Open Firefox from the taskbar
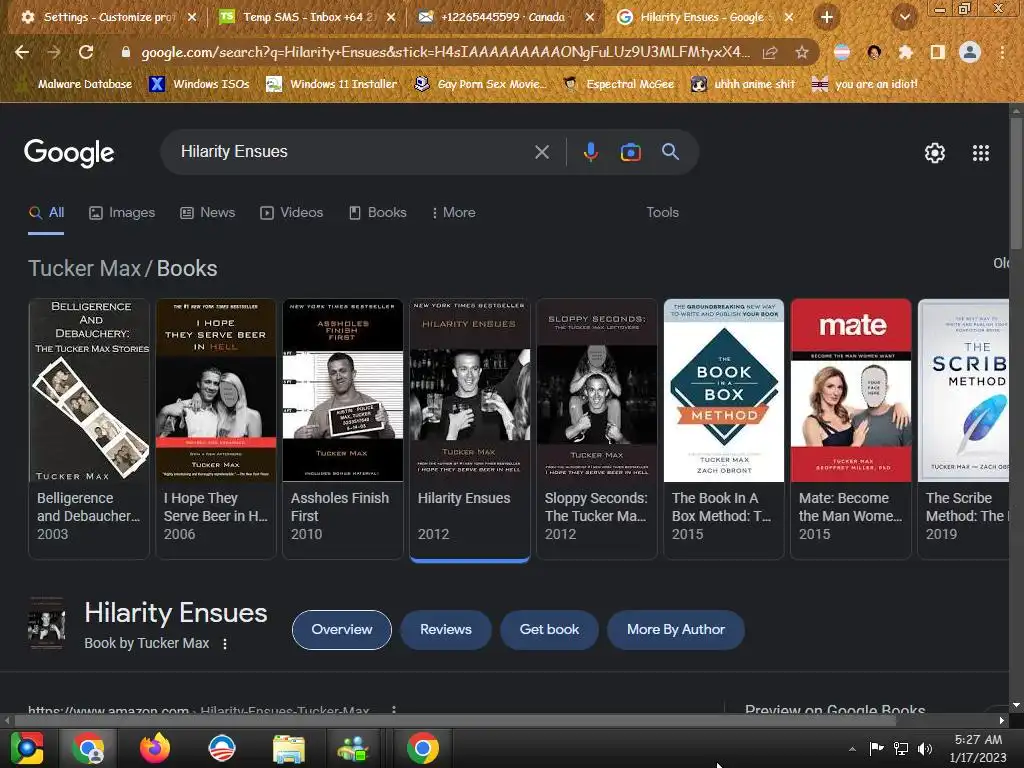 pos(155,748)
